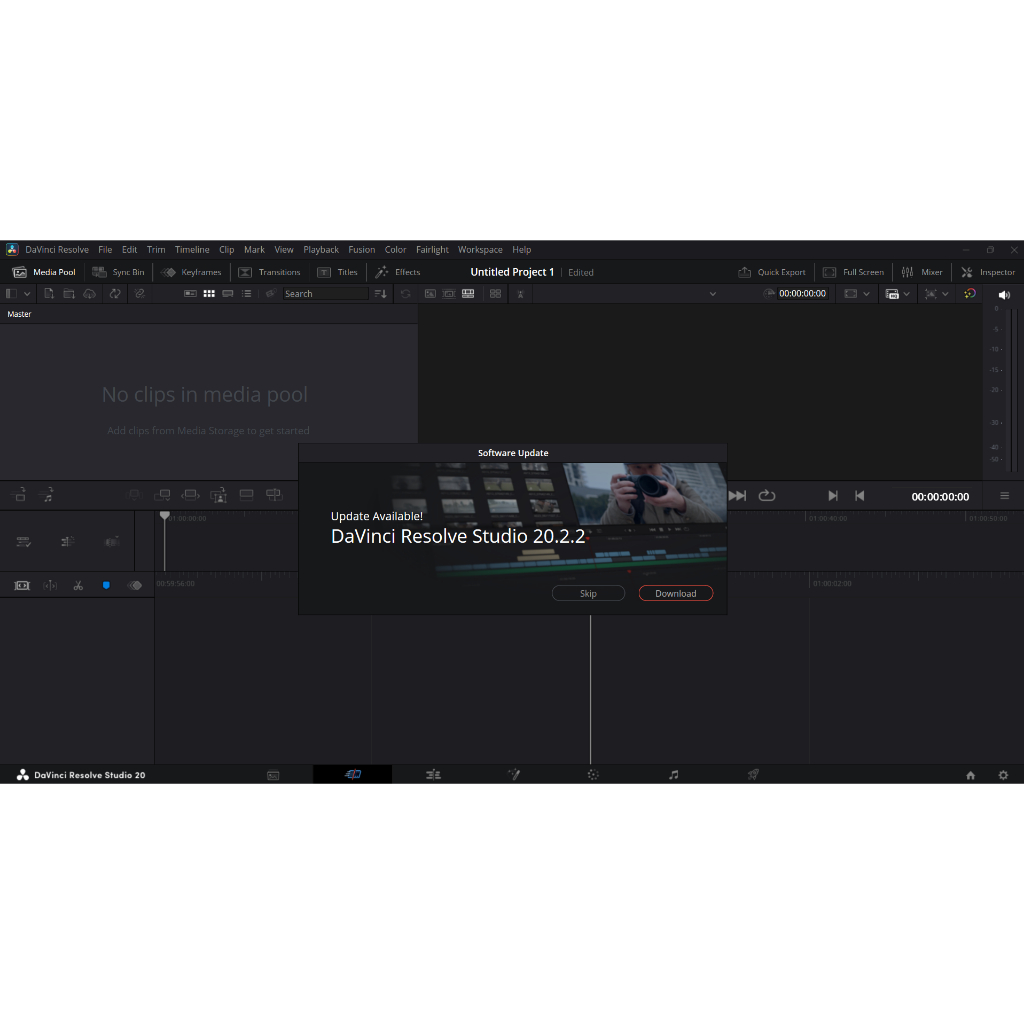Toggle the Inspector panel
This screenshot has height=1024, width=1024.
(988, 272)
